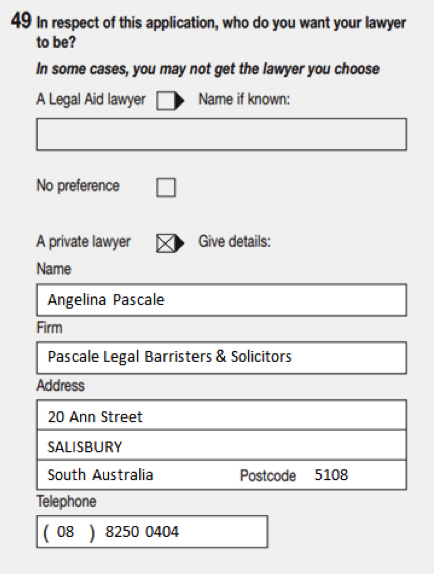Select the South Australia state text
Image resolution: width=434 pixels, height=574 pixels.
click(100, 475)
